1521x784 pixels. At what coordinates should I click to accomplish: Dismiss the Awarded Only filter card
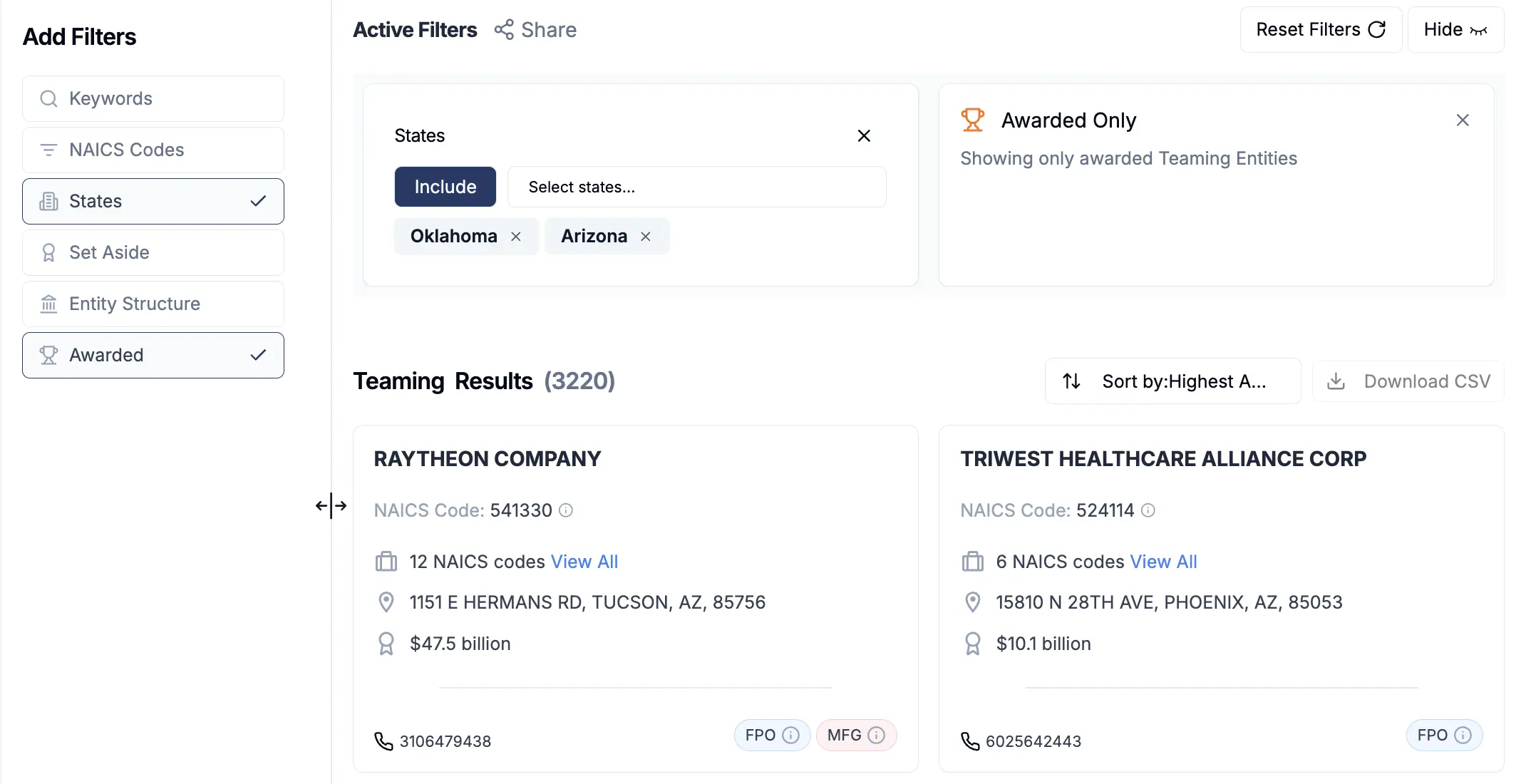(1463, 120)
